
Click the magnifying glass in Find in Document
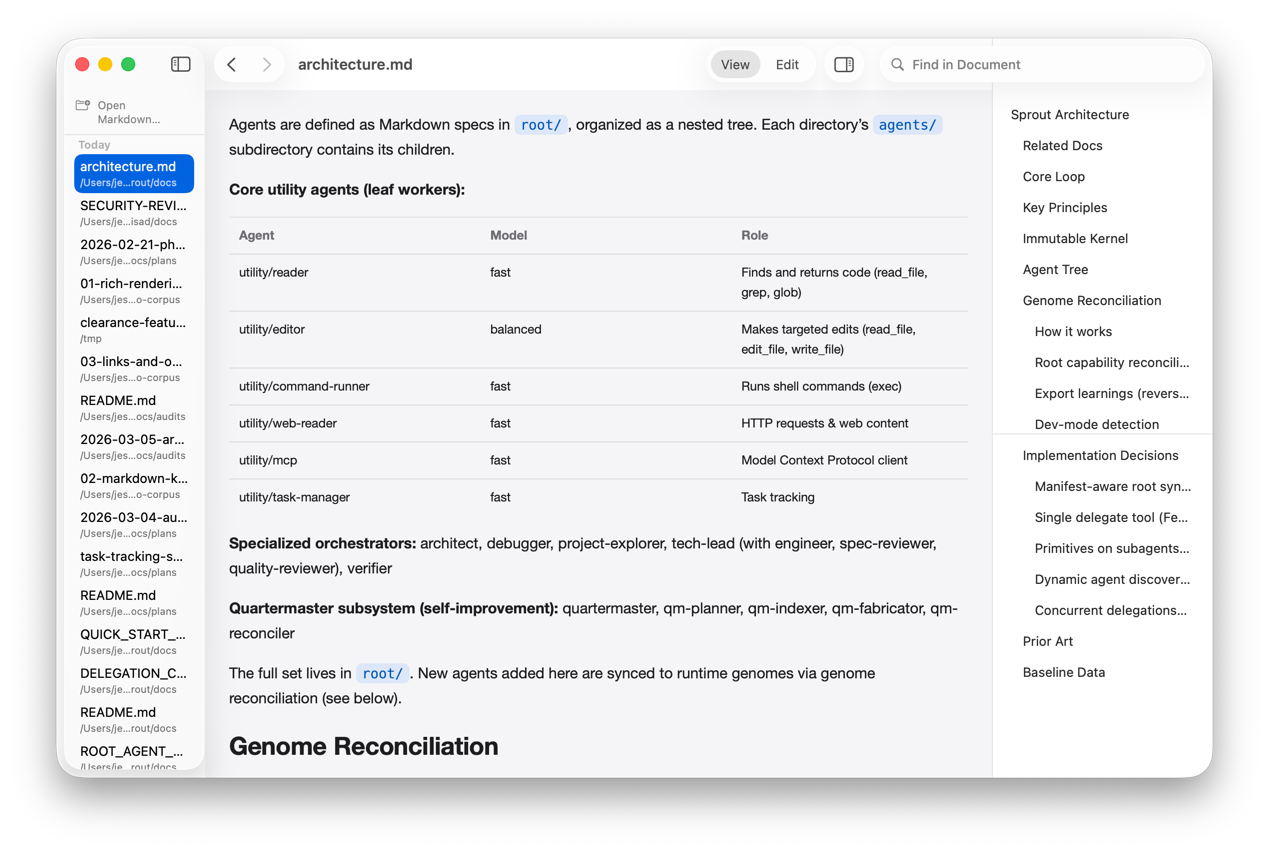coord(897,64)
